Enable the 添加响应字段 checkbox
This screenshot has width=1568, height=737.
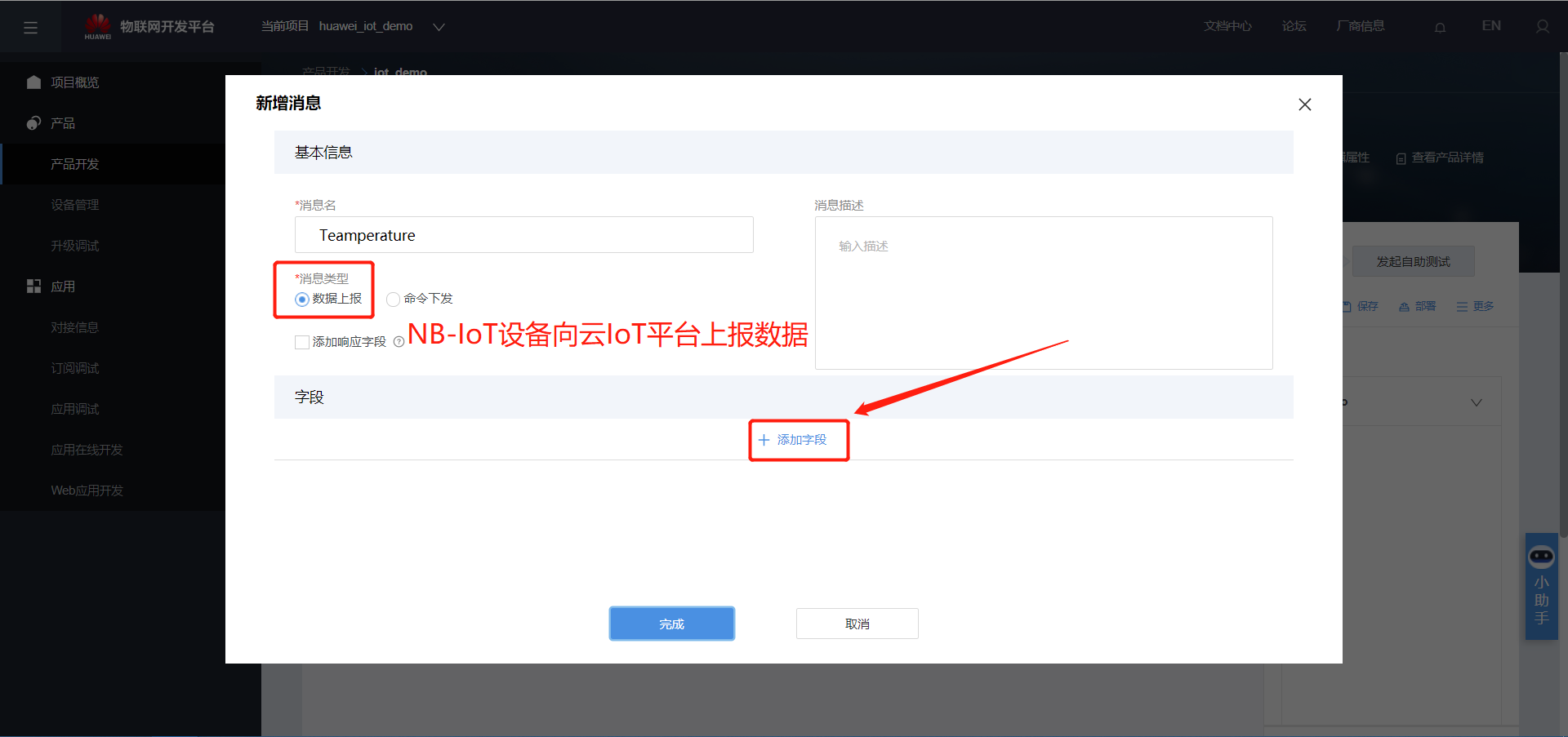(302, 342)
